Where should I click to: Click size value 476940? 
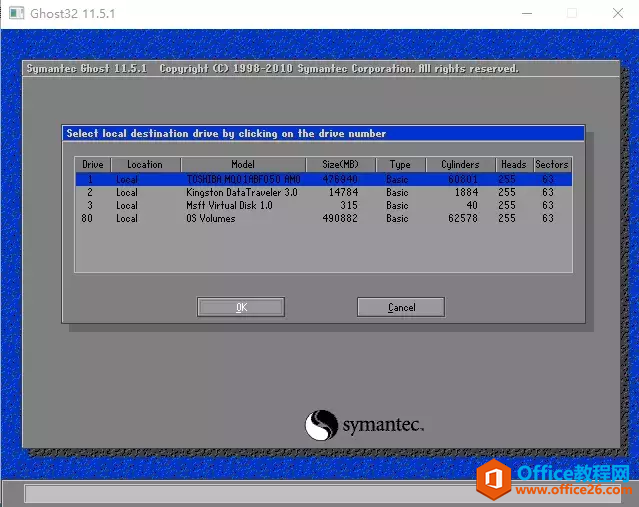pos(340,179)
